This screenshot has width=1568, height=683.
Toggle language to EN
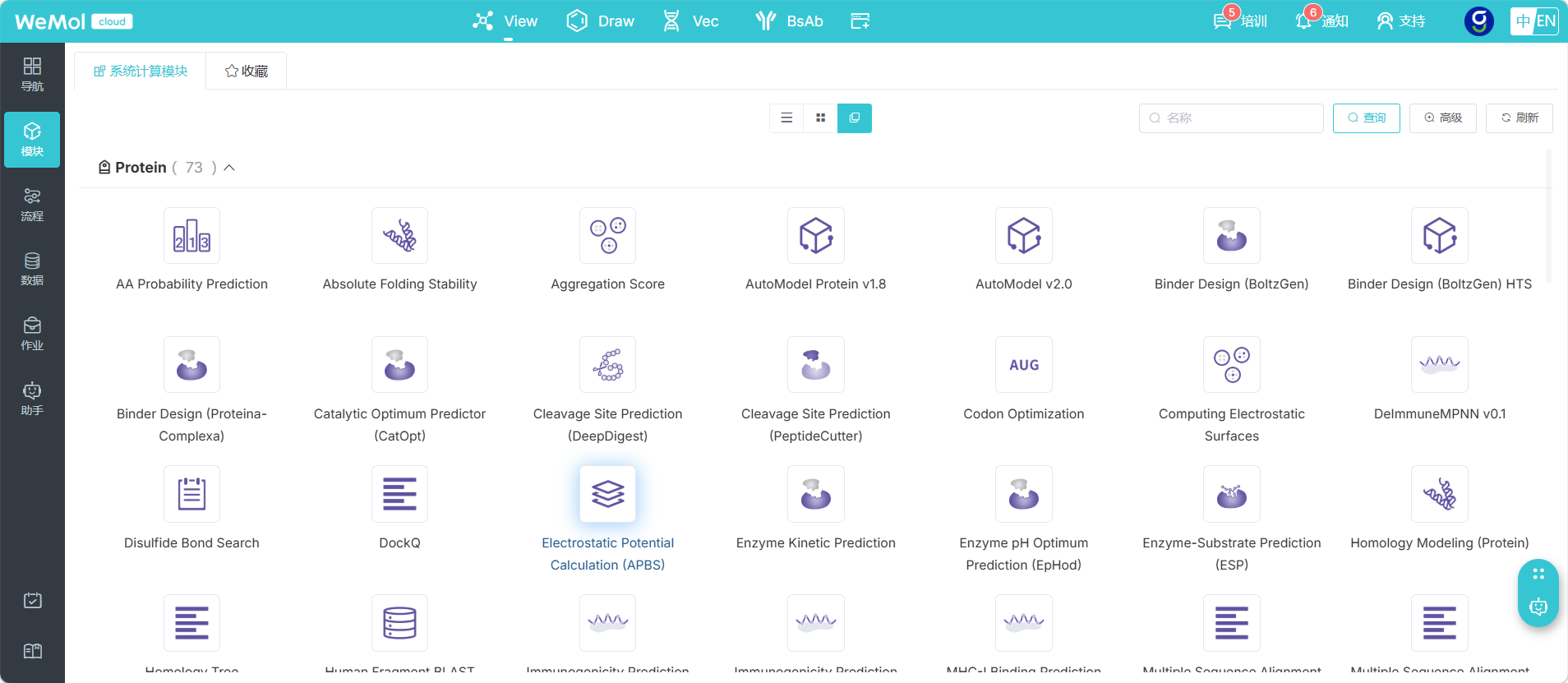[1547, 21]
